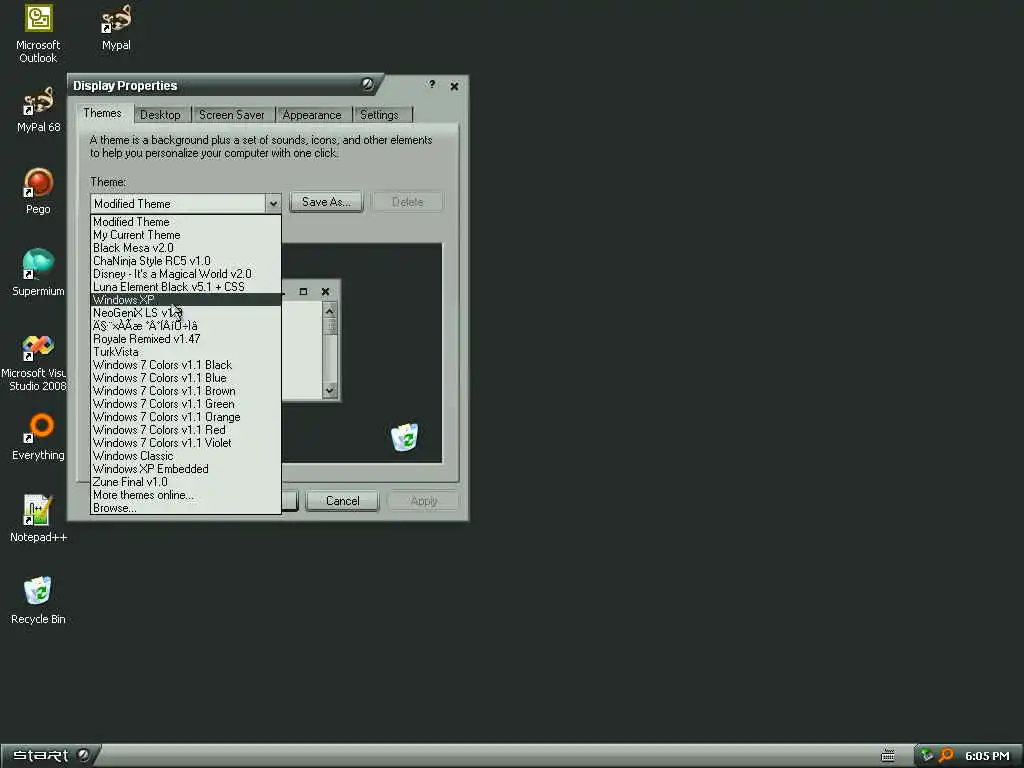This screenshot has width=1024, height=768.
Task: Pick Windows 7 Colors v1.1 Black
Action: coord(185,365)
